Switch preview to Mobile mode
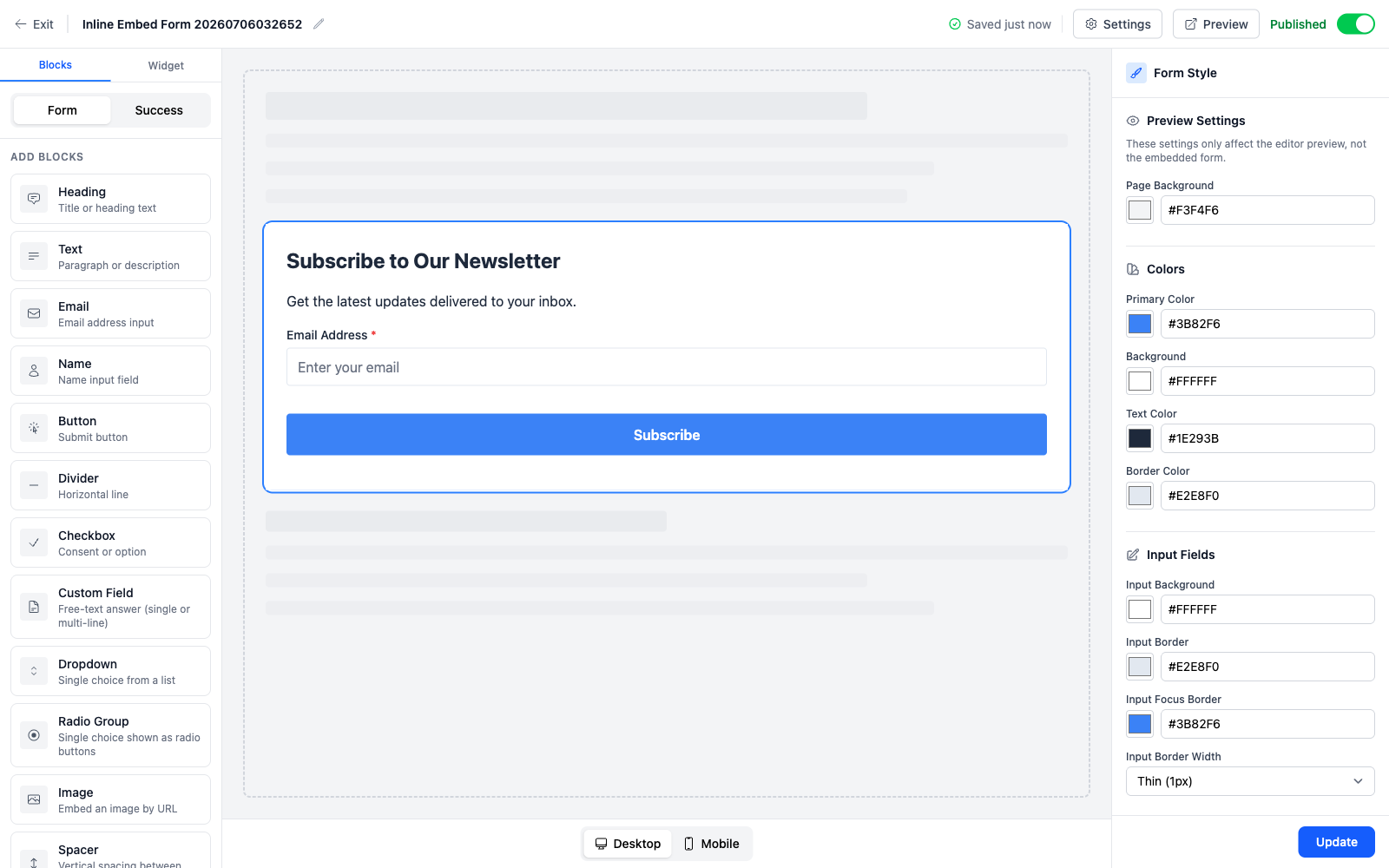Image resolution: width=1389 pixels, height=868 pixels. point(711,844)
